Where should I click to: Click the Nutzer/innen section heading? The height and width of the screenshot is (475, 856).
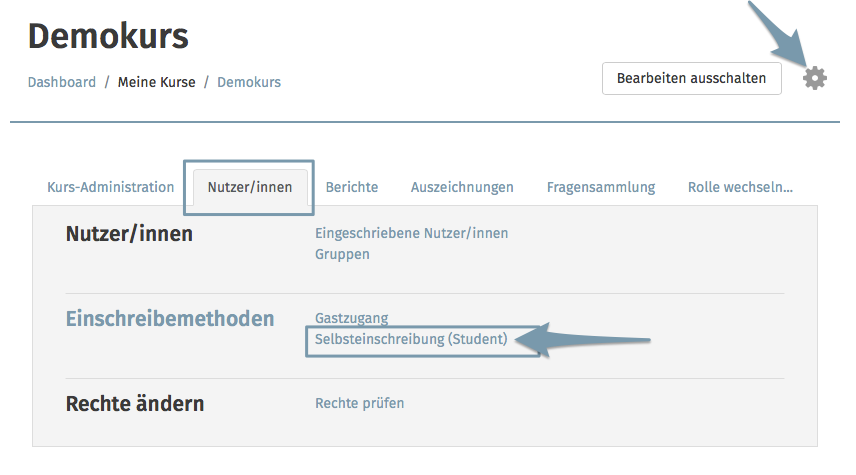(x=129, y=234)
